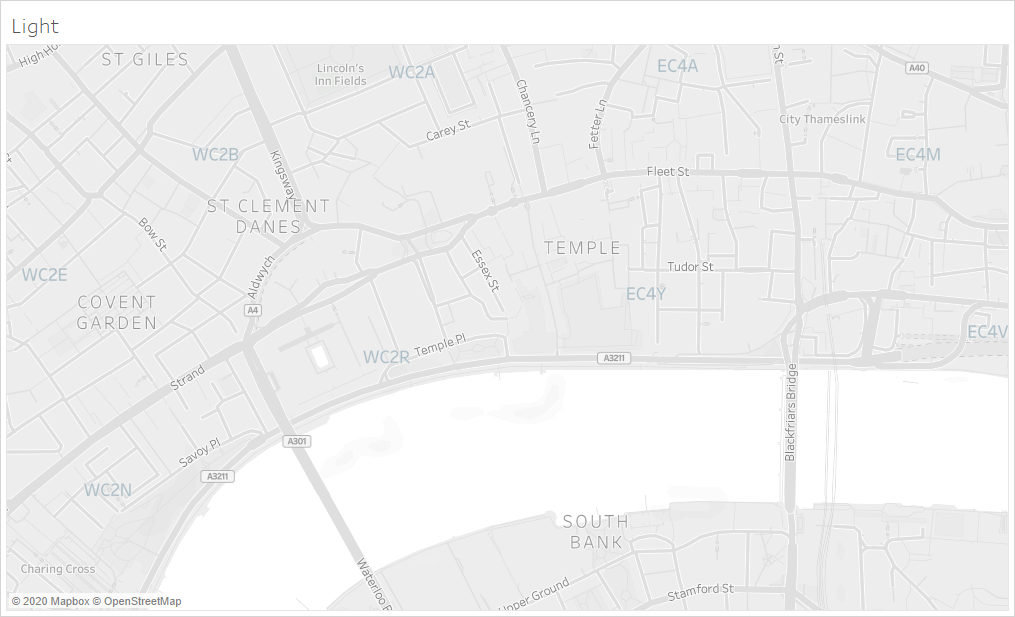Viewport: 1015px width, 617px height.
Task: Click the Charing Cross station label
Action: (x=58, y=569)
